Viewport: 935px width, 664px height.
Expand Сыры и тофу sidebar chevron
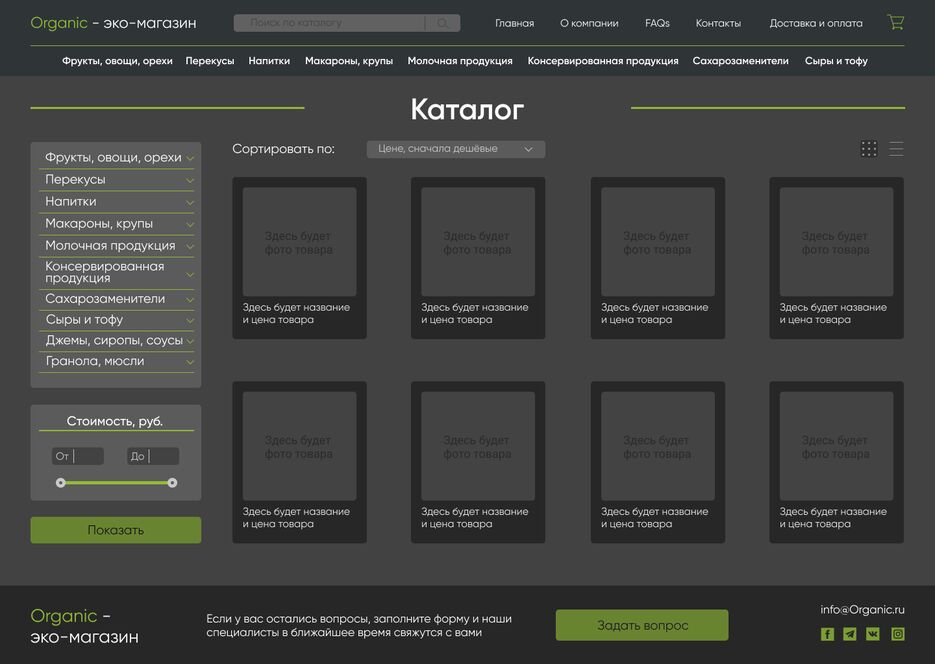(190, 321)
